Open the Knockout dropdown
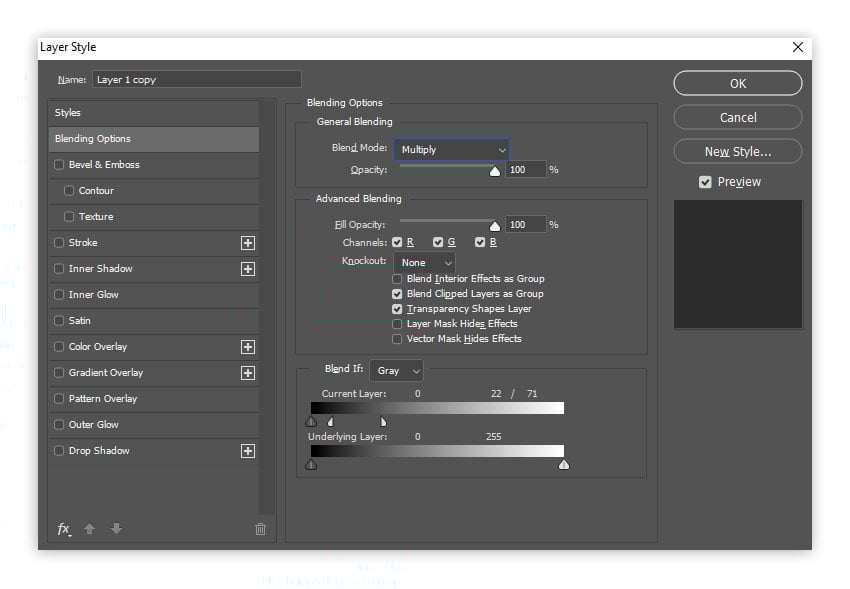 425,261
